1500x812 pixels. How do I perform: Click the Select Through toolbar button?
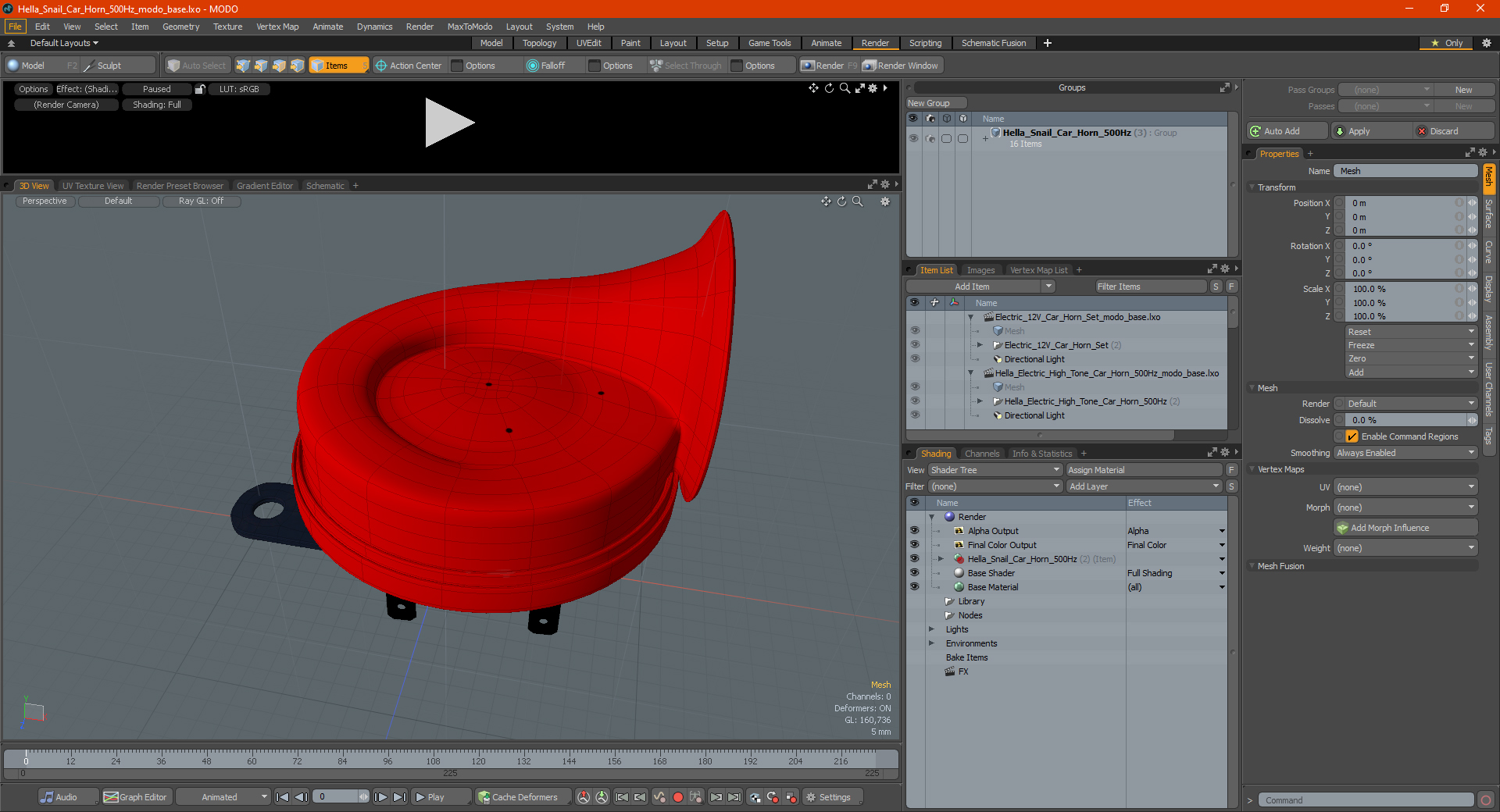[x=686, y=66]
